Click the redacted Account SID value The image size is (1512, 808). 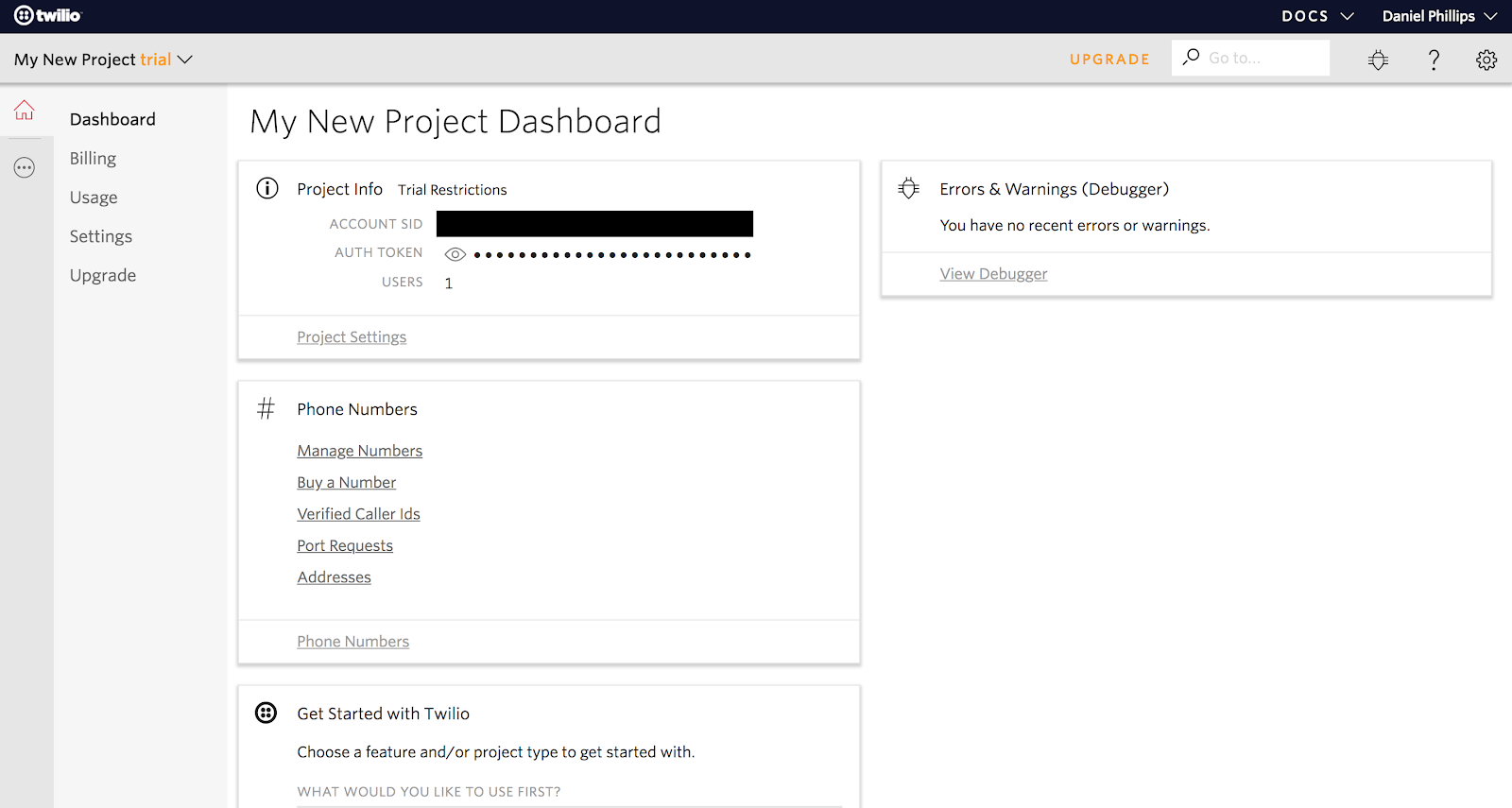594,224
